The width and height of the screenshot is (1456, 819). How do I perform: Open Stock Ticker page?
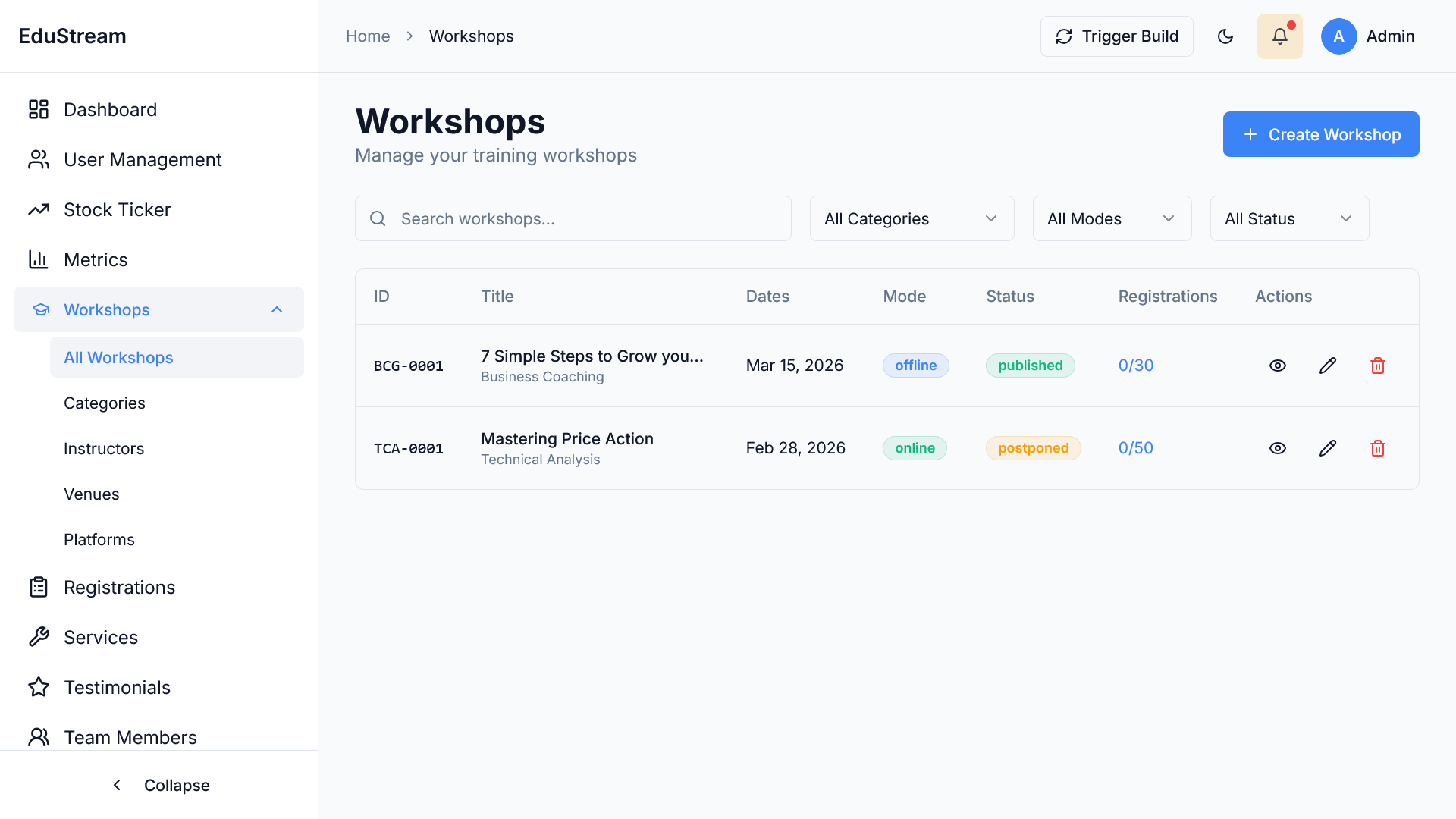[x=158, y=209]
